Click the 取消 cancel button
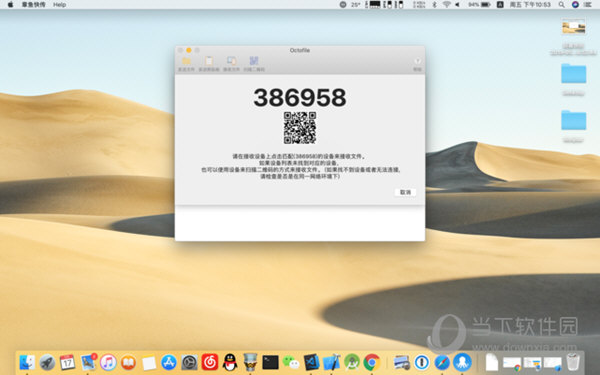The image size is (600, 375). (x=405, y=192)
